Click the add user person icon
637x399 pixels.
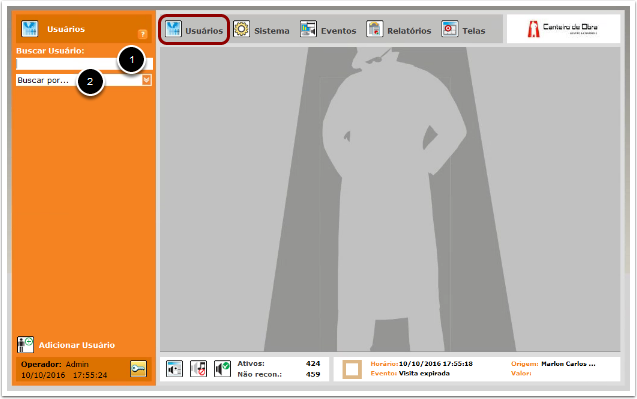pos(25,345)
